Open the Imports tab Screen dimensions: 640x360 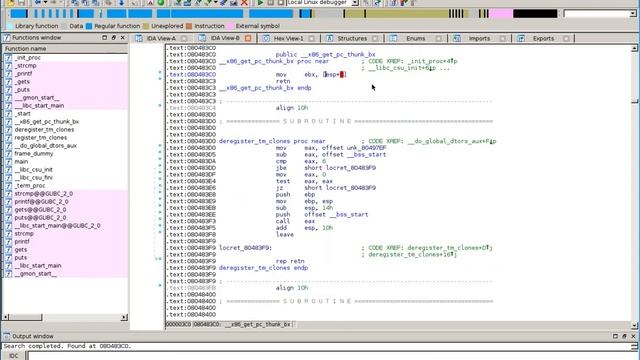tap(479, 38)
